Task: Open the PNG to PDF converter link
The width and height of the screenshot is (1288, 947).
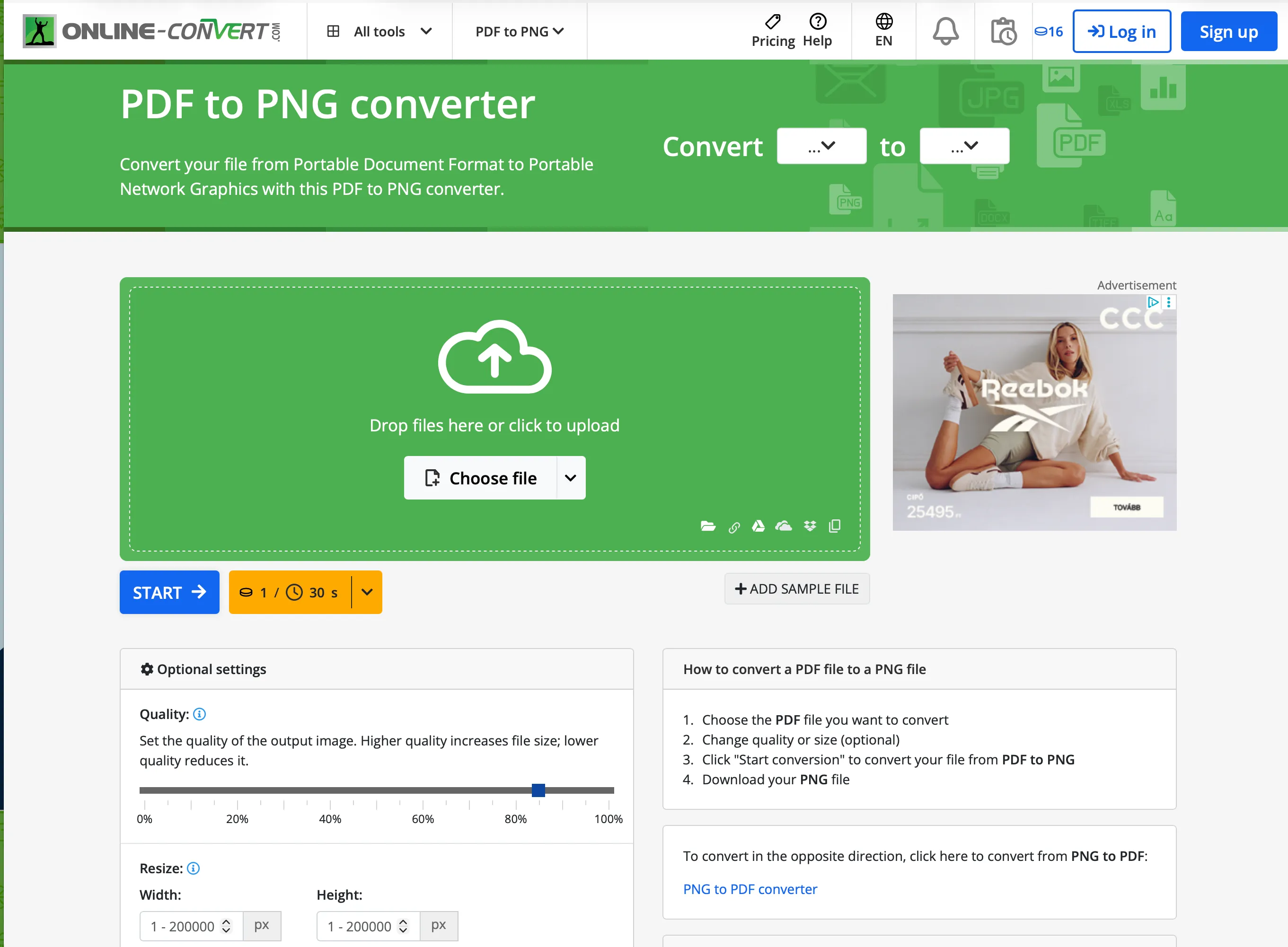Action: pyautogui.click(x=750, y=889)
